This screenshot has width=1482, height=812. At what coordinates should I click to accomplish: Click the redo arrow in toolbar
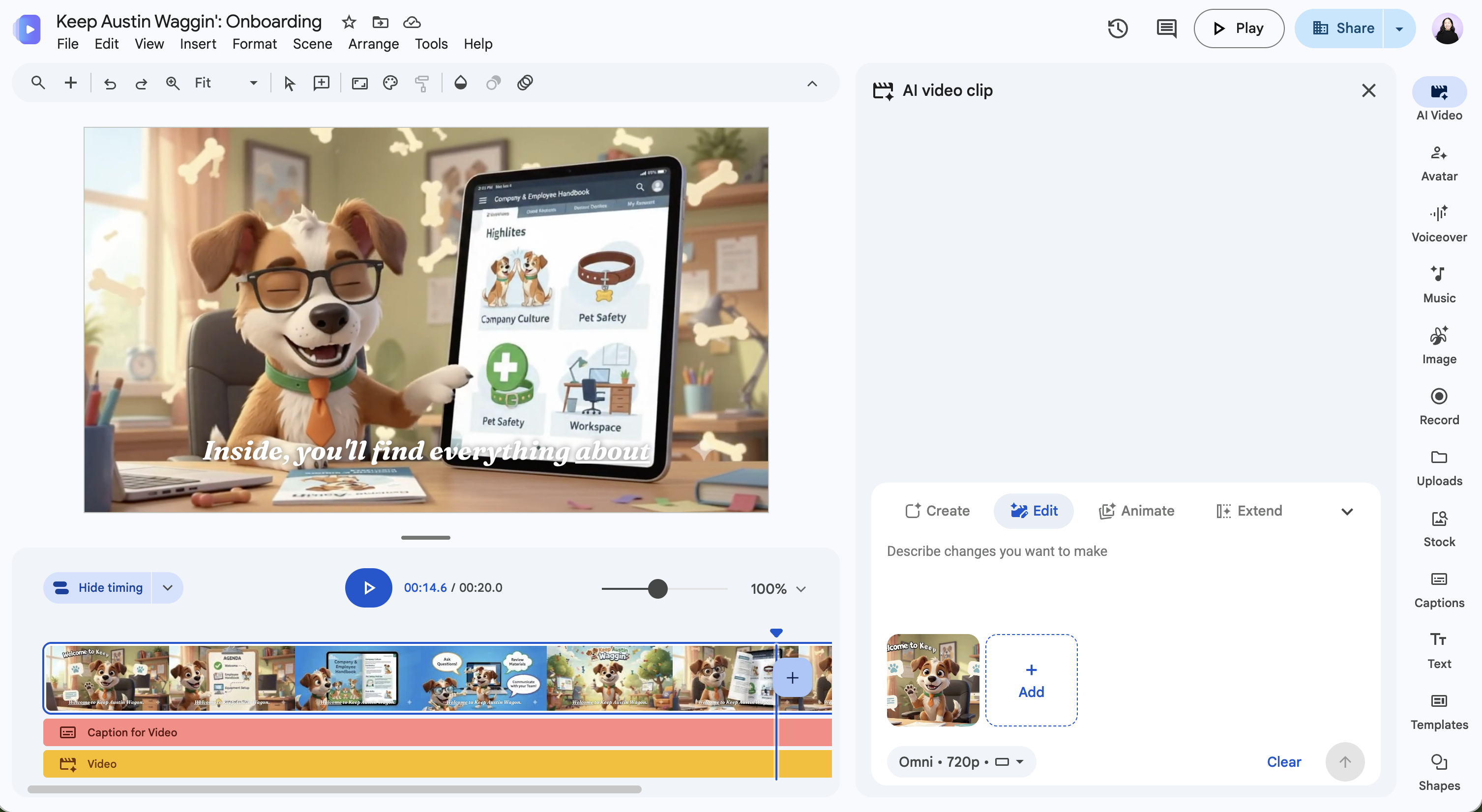coord(141,84)
